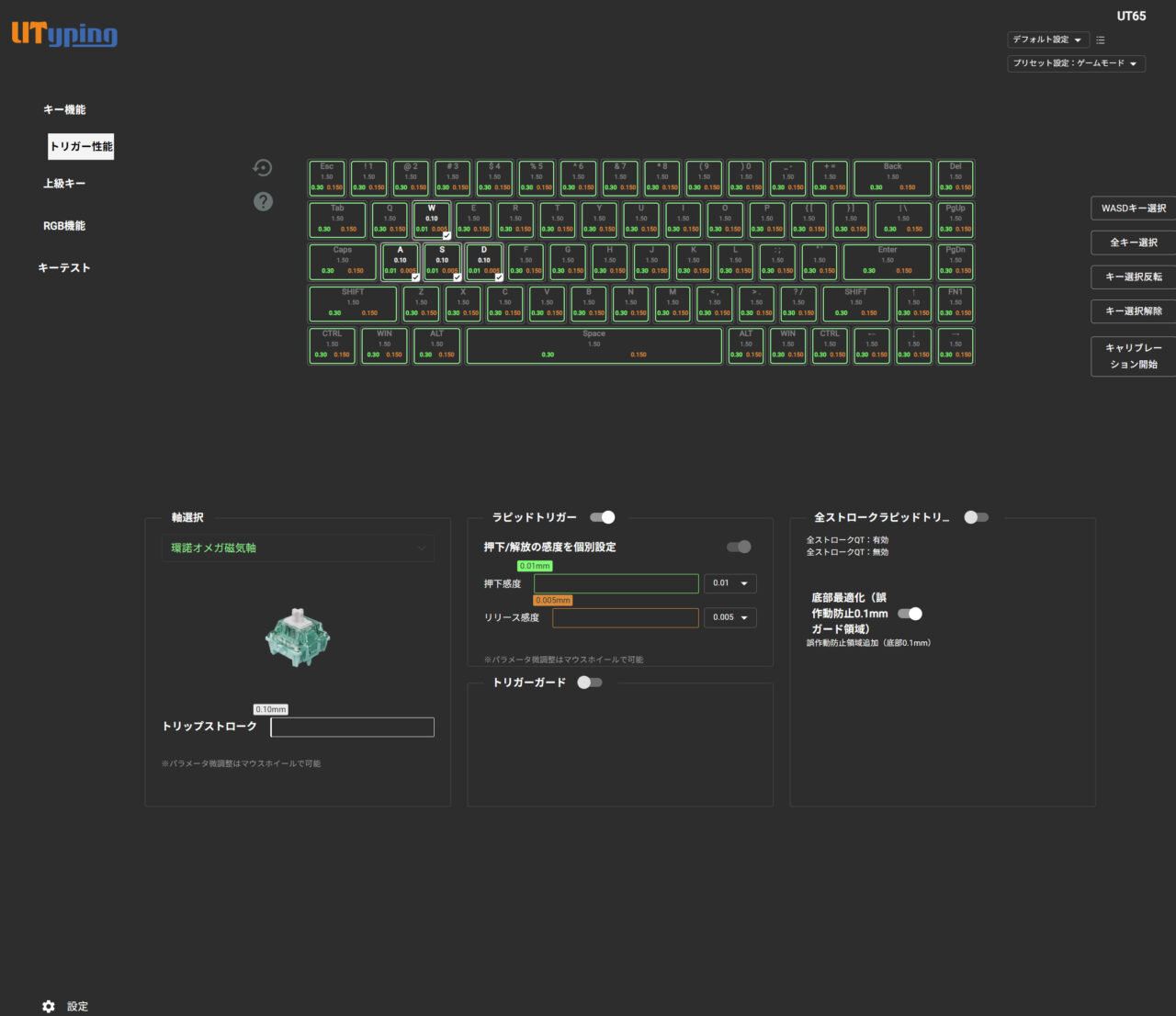The image size is (1176, 1016).
Task: Open the 設定 gear icon
Action: pyautogui.click(x=49, y=1006)
